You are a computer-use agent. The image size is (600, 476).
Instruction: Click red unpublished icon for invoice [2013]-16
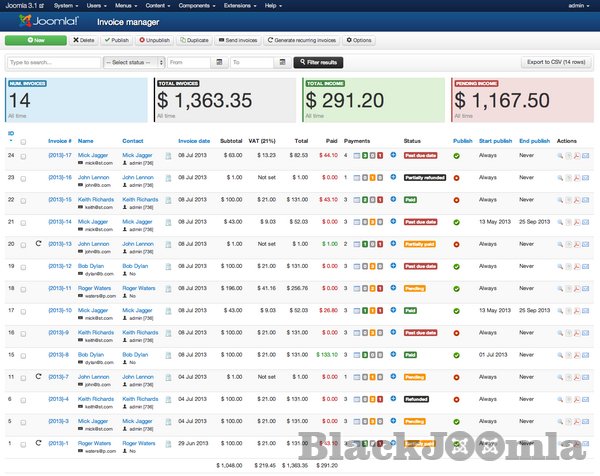click(456, 177)
